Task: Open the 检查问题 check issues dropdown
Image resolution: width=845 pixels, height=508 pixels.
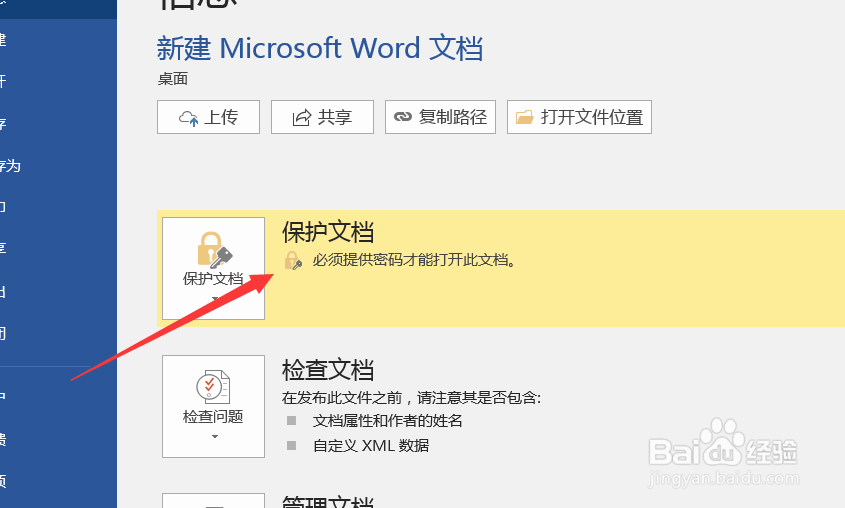Action: tap(213, 406)
